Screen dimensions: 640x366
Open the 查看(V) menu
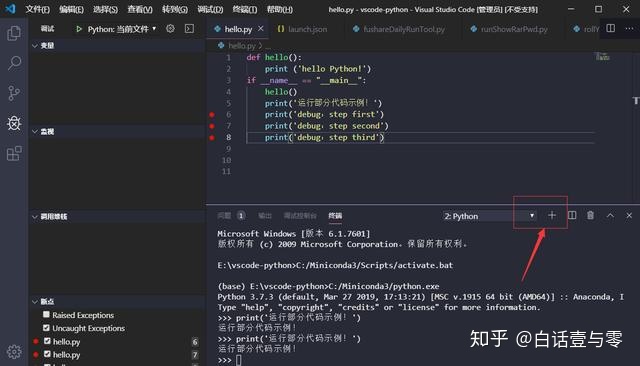(140, 9)
